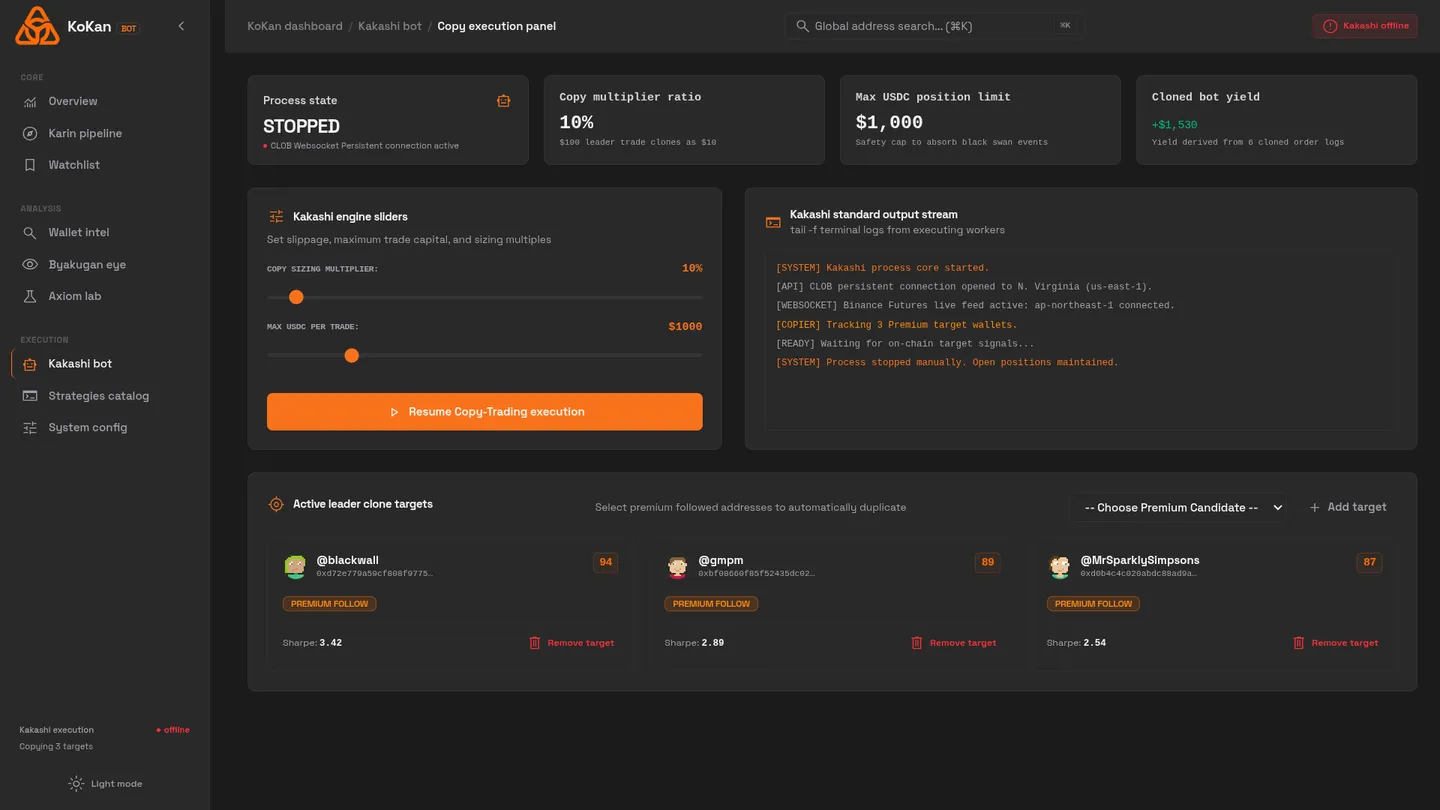Click the log line about Tracking 3 Premium wallets
This screenshot has height=810, width=1440.
tap(896, 325)
